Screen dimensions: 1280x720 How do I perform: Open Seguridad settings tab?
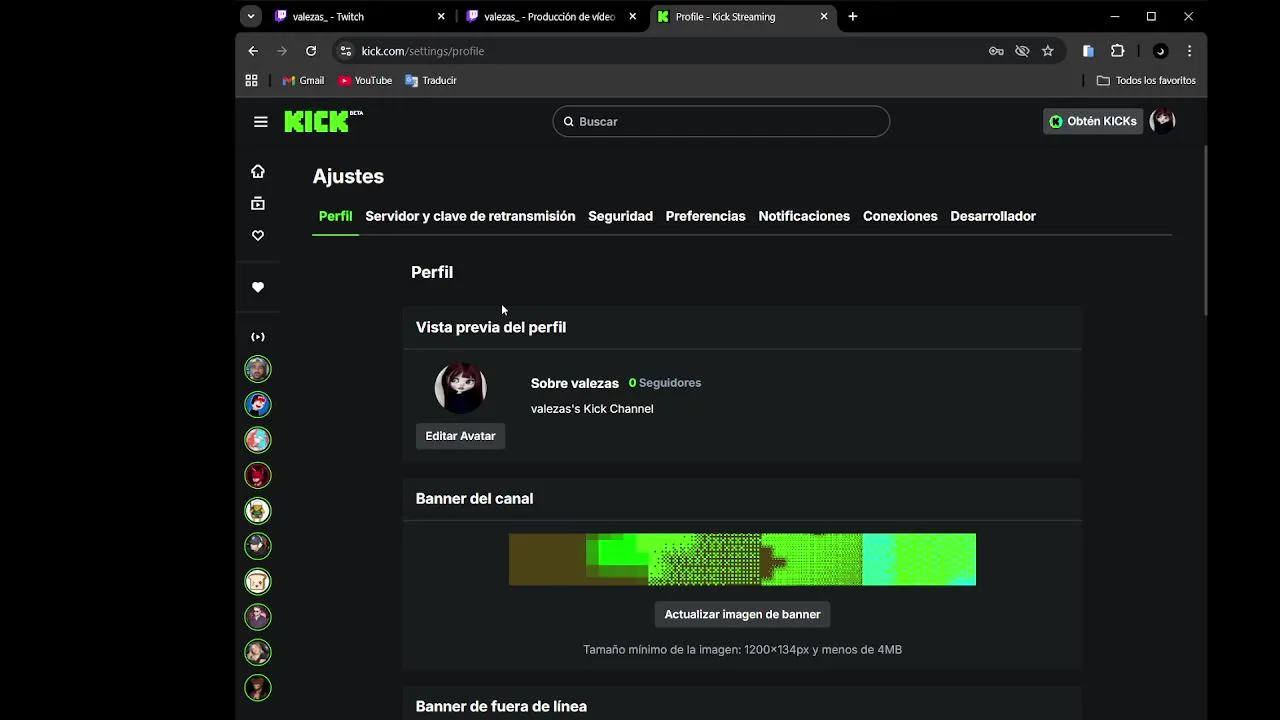click(620, 216)
